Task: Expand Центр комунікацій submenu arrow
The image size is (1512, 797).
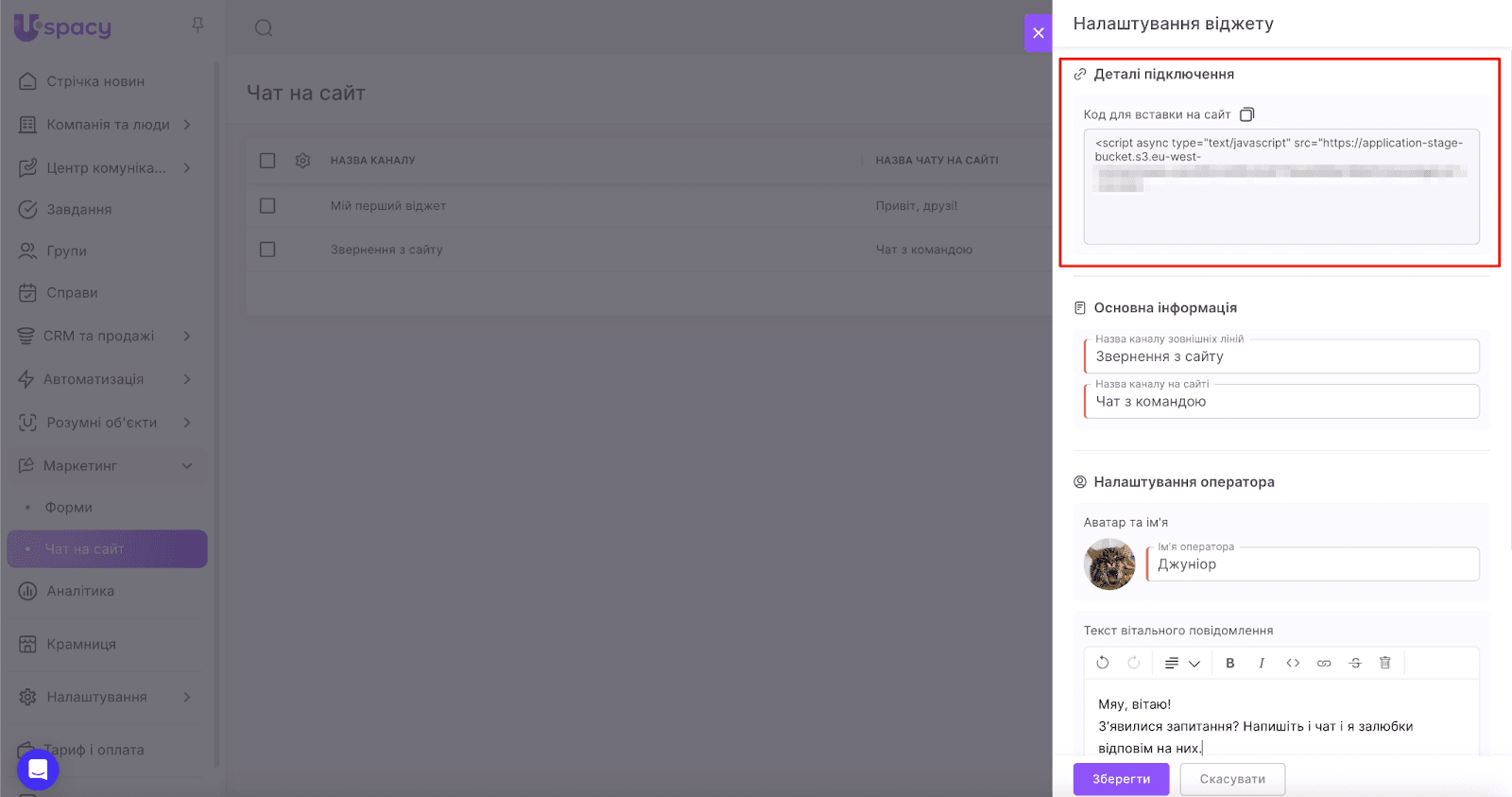Action: coord(187,168)
